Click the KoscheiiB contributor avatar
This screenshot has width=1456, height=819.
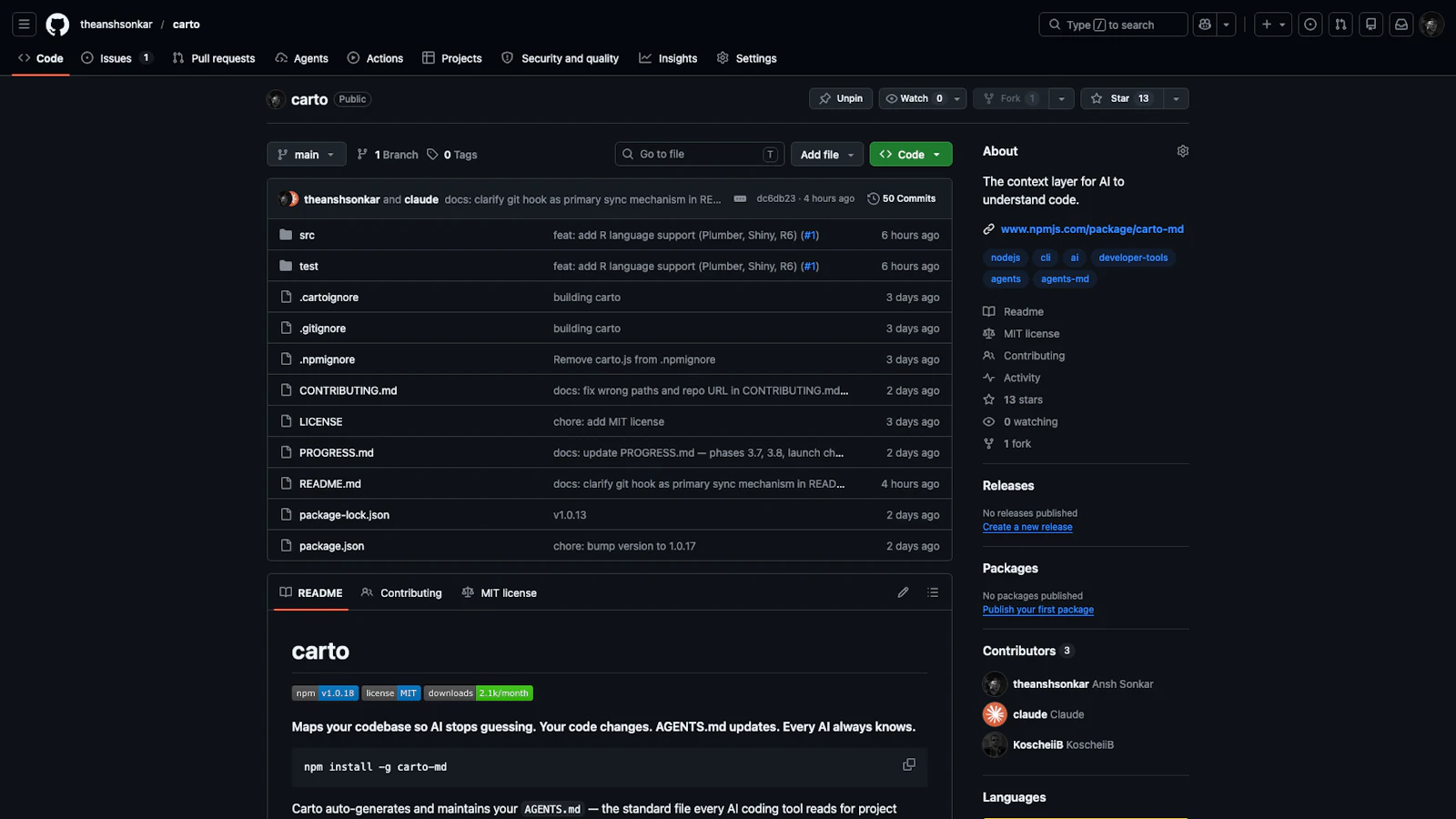click(x=995, y=744)
